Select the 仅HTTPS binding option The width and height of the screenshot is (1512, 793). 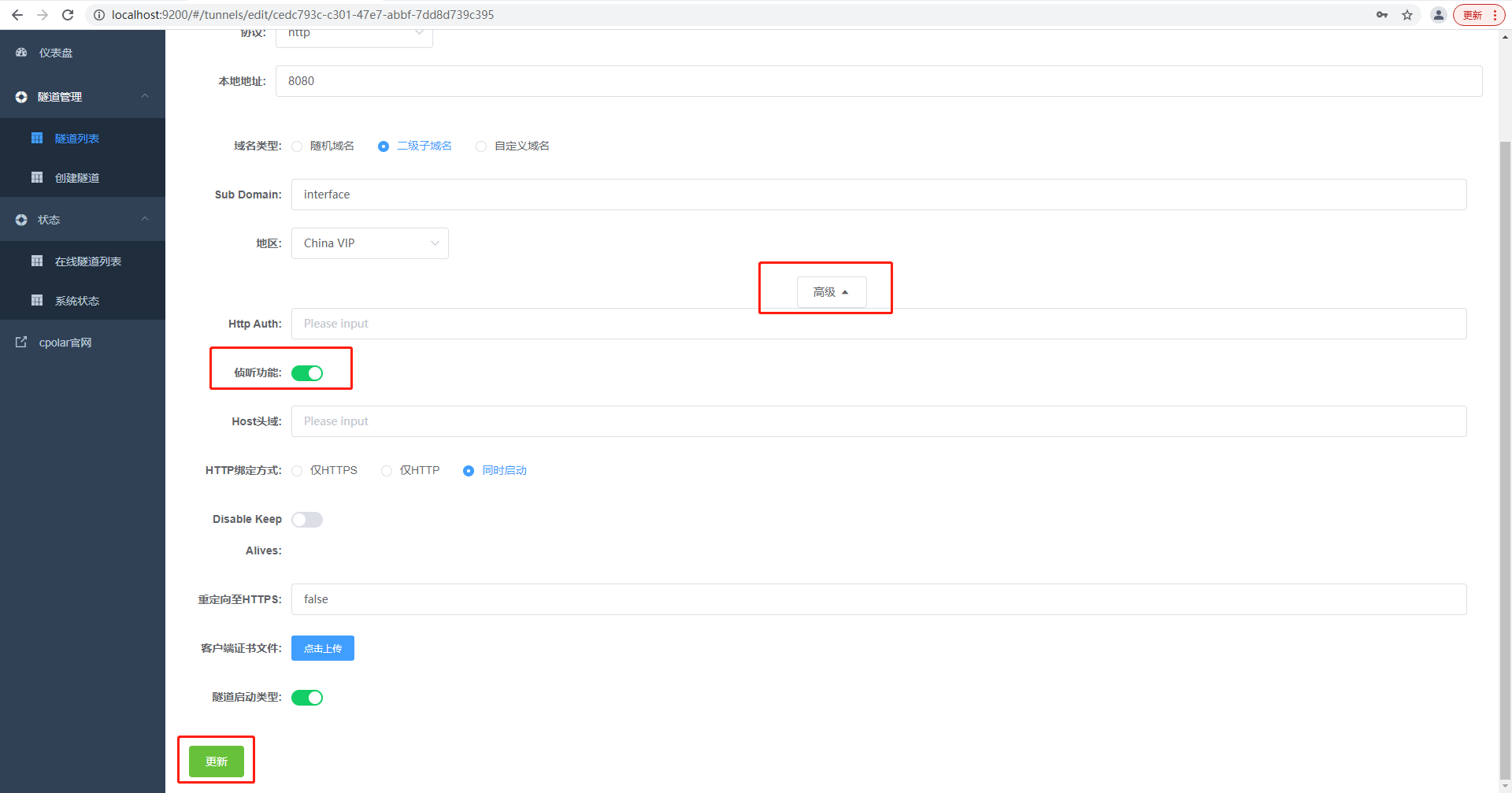pyautogui.click(x=297, y=470)
